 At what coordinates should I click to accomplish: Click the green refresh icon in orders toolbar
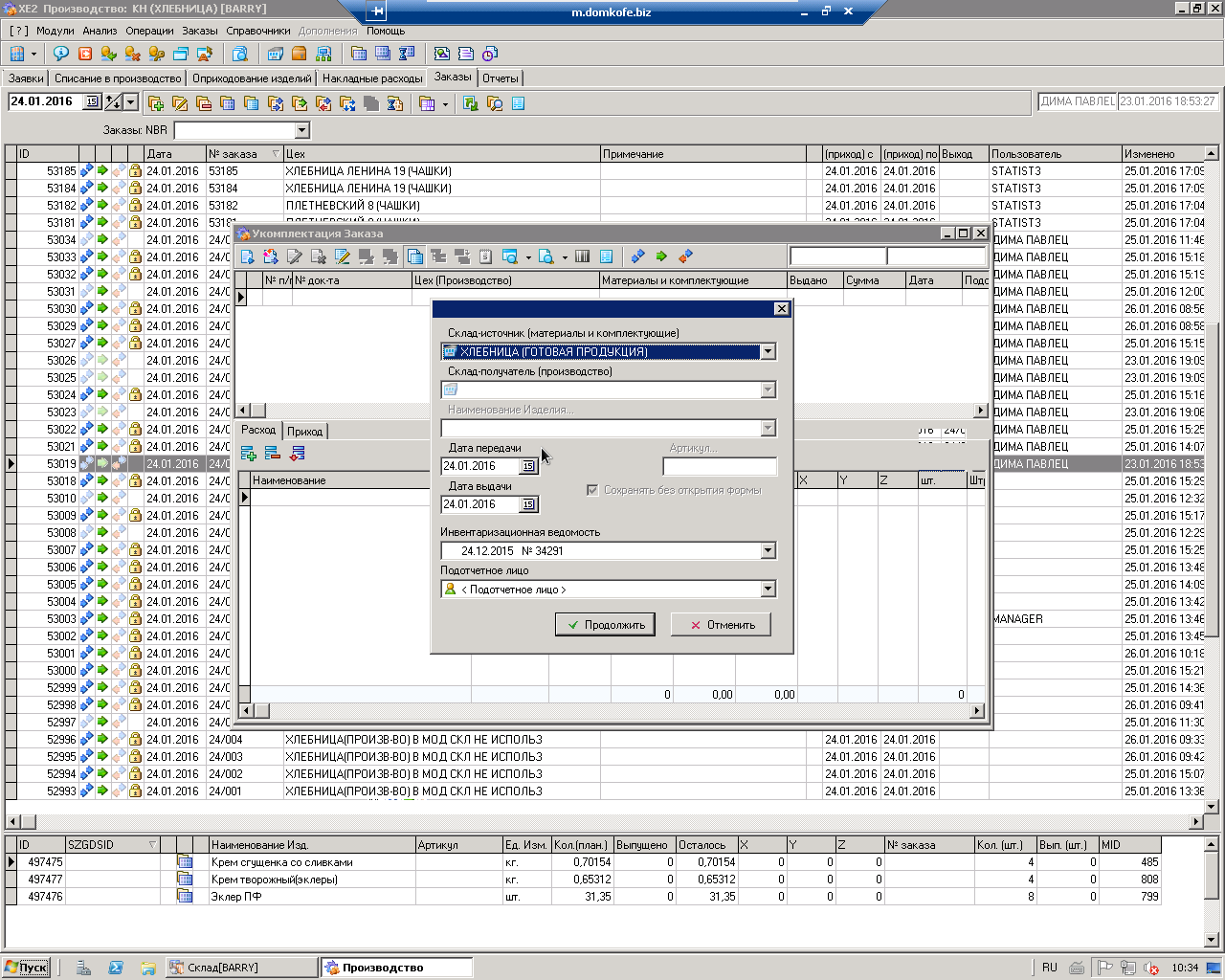pos(470,103)
